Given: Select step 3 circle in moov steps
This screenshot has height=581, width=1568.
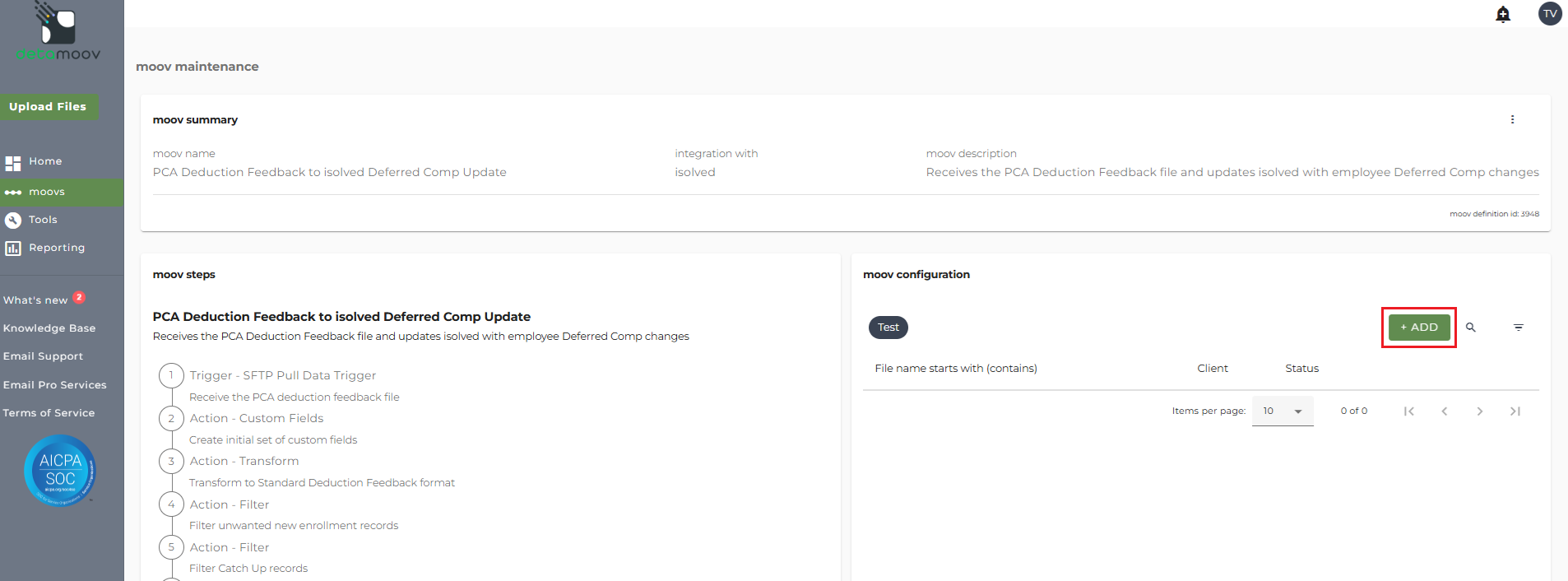Looking at the screenshot, I should click(x=171, y=461).
